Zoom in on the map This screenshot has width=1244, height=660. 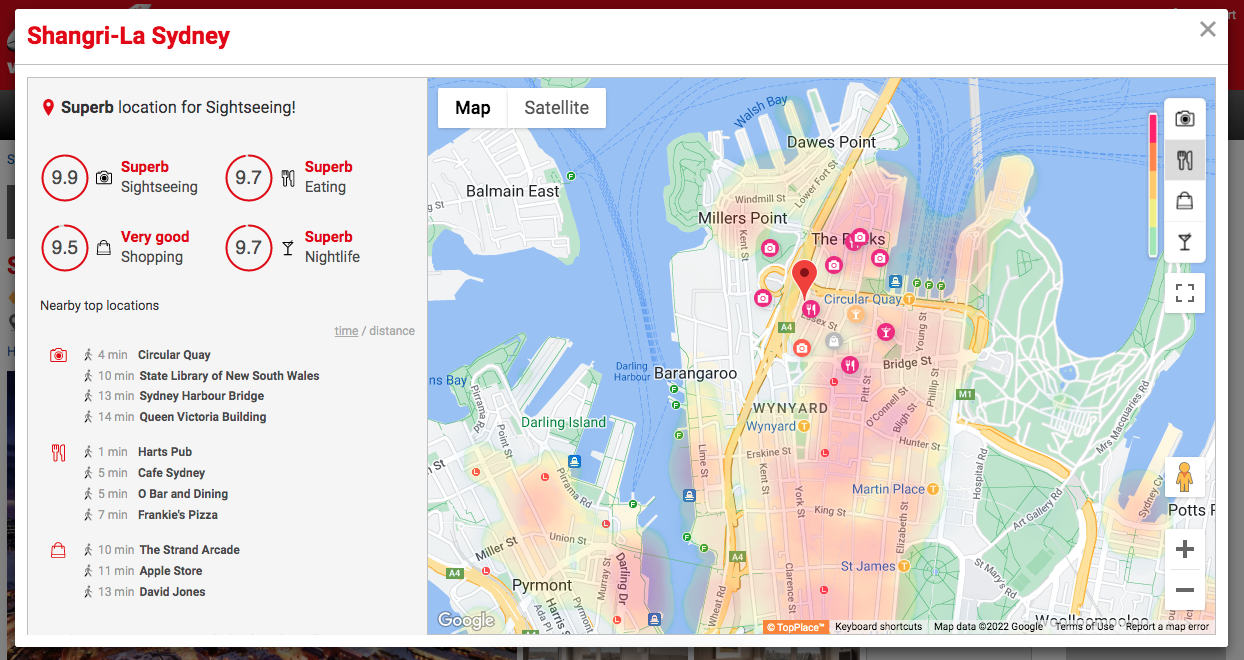(1185, 549)
